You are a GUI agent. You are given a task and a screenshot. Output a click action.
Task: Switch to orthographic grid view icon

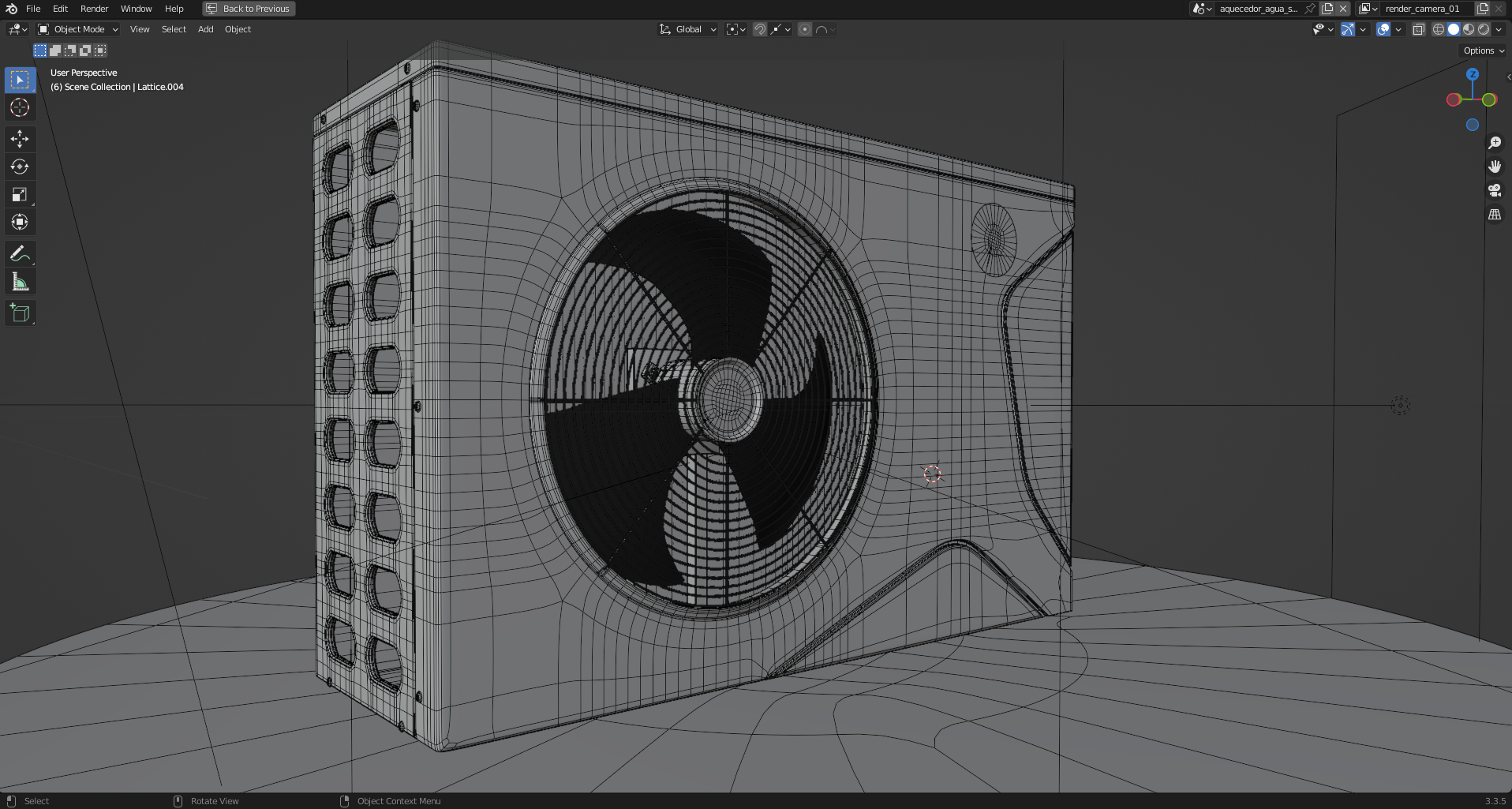click(1495, 215)
